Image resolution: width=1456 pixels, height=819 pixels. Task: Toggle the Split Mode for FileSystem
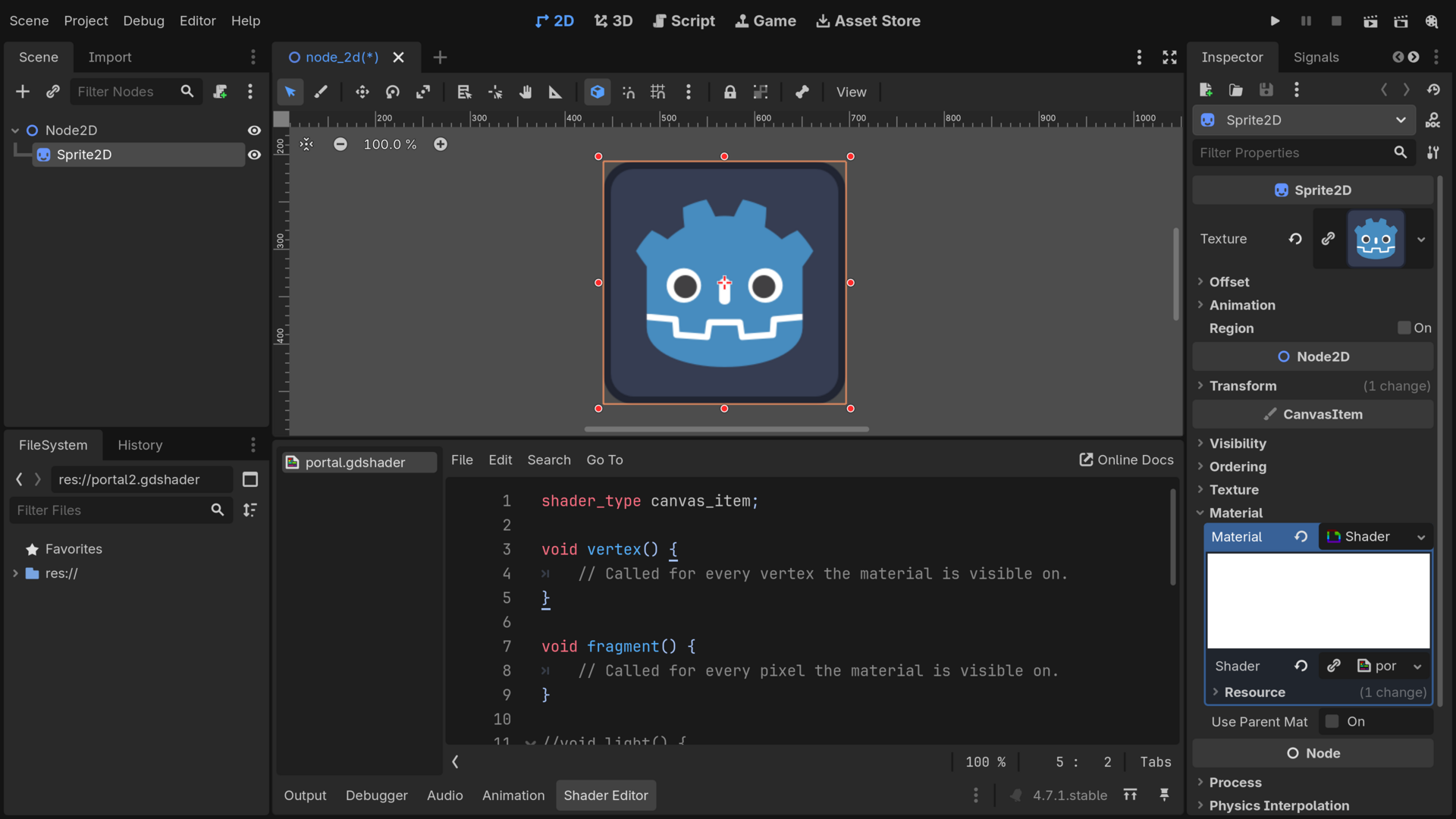pyautogui.click(x=250, y=480)
